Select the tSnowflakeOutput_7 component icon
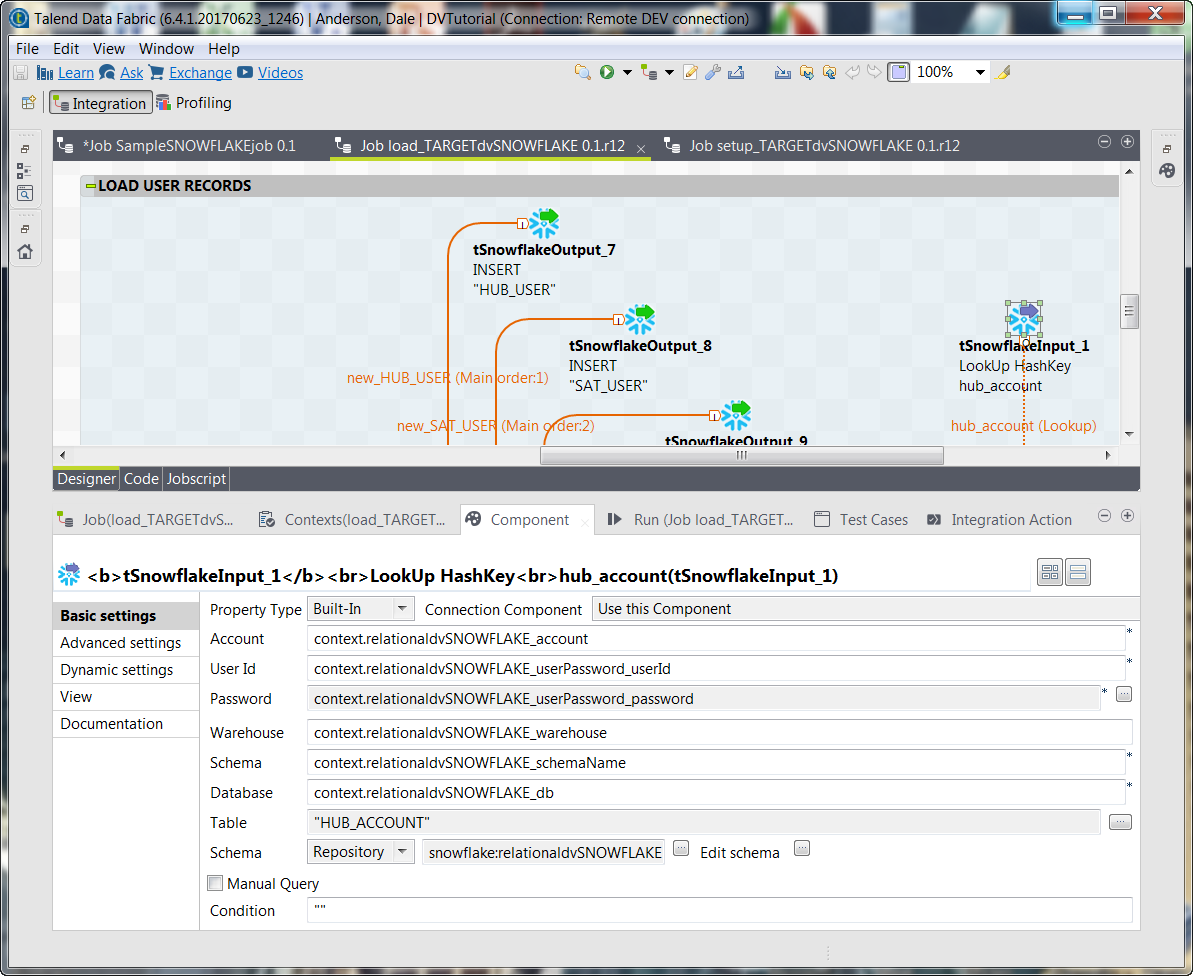This screenshot has height=976, width=1193. (543, 223)
